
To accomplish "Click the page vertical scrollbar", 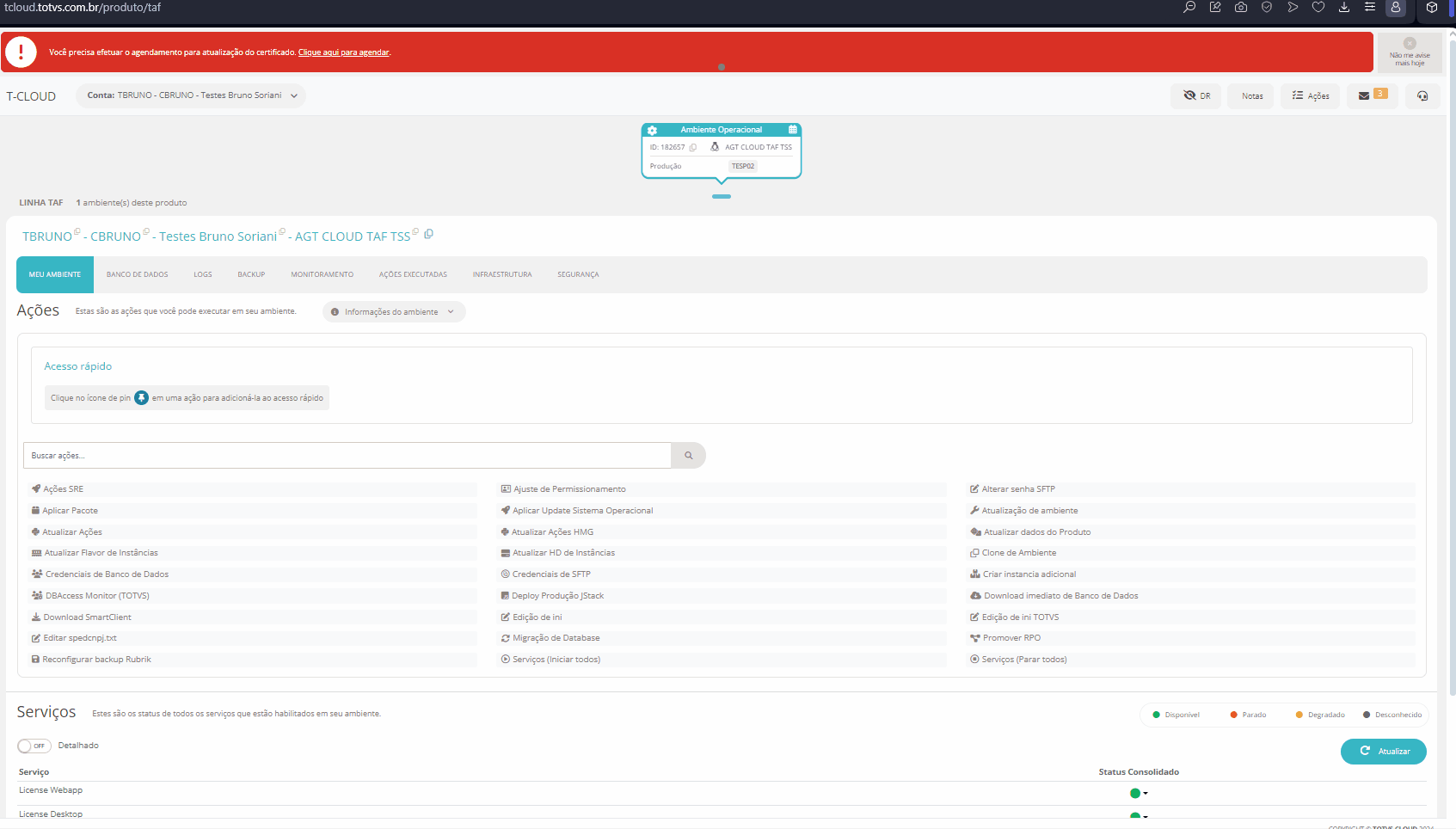I will pyautogui.click(x=1453, y=370).
